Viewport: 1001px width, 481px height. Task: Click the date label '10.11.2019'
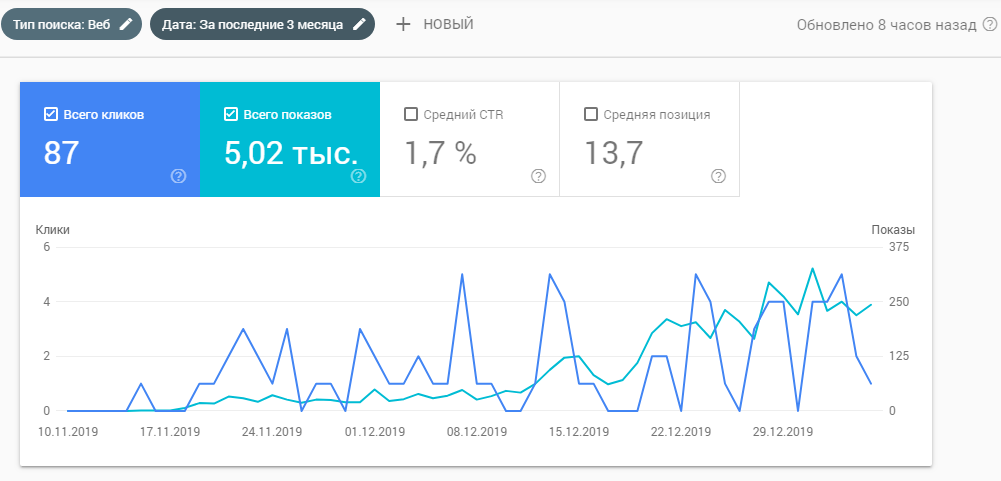(68, 432)
